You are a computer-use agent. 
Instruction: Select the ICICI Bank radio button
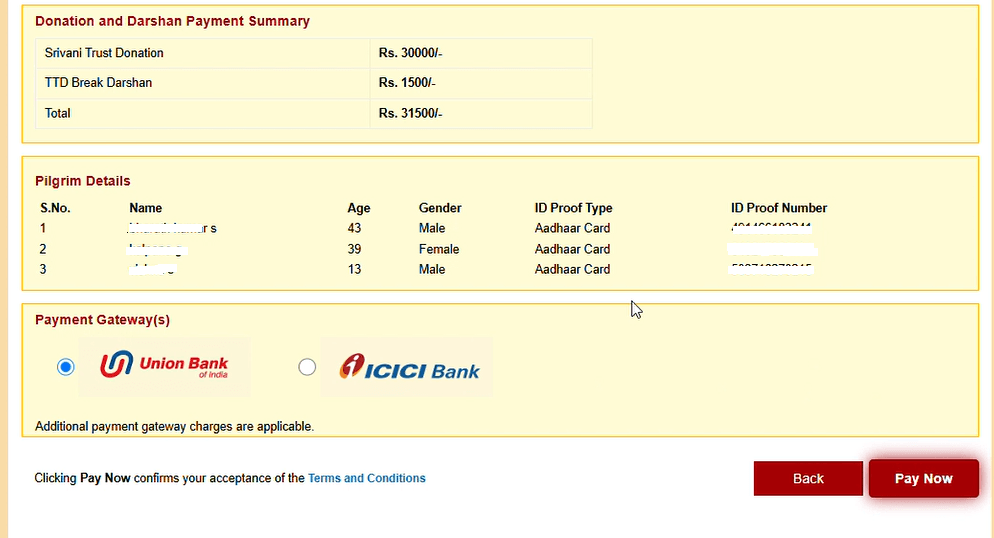coord(307,367)
